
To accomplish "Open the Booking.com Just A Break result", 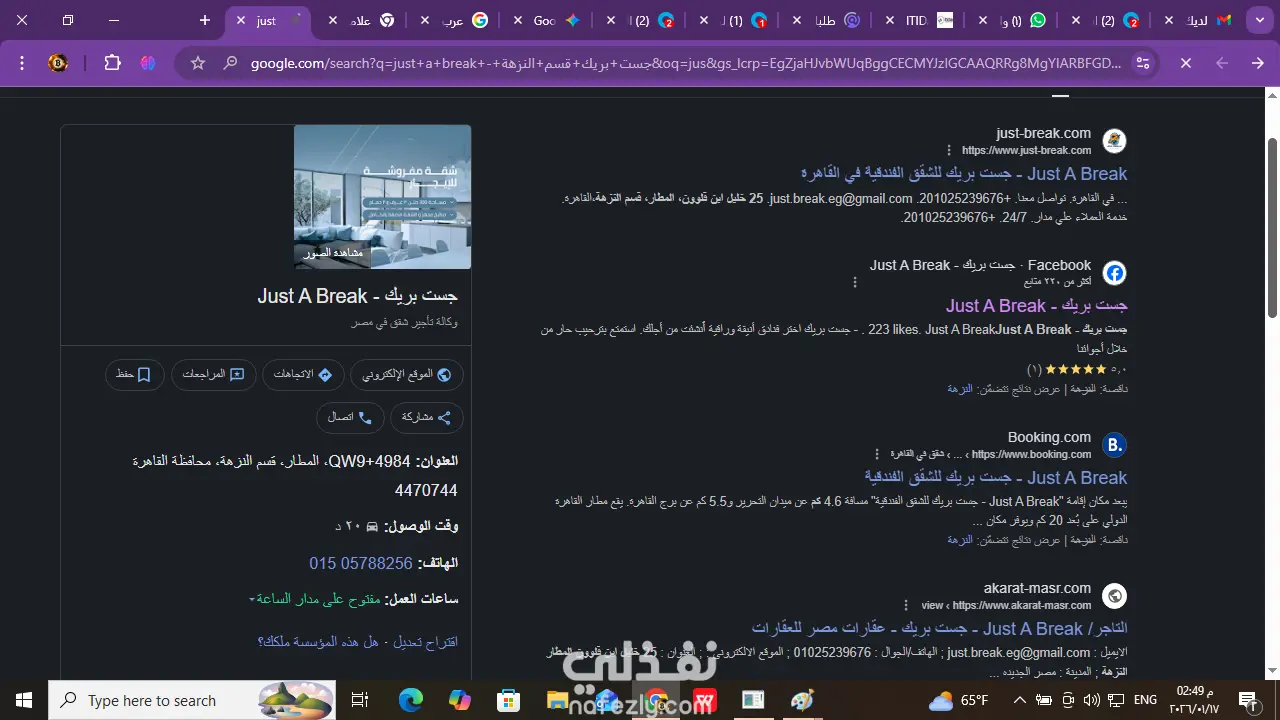I will (996, 478).
